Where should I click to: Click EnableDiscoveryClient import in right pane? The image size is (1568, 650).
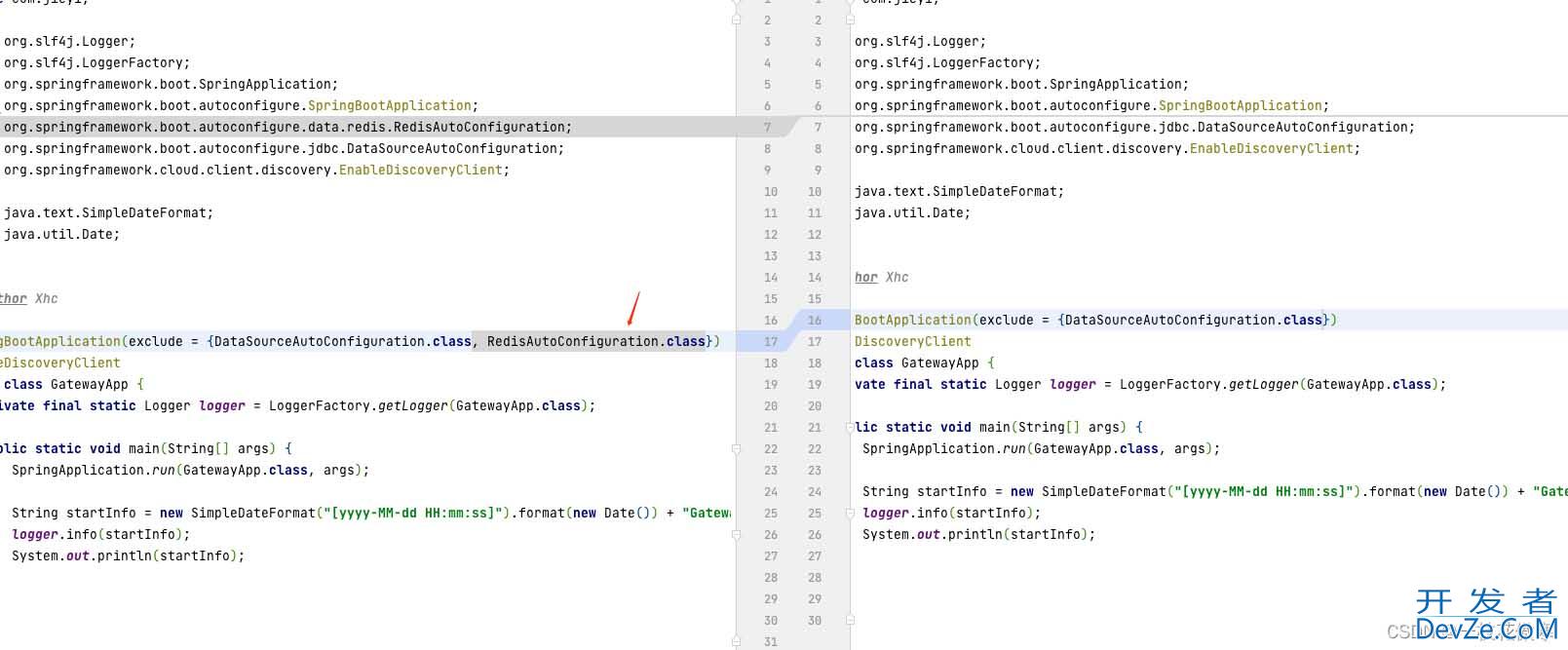point(1107,148)
